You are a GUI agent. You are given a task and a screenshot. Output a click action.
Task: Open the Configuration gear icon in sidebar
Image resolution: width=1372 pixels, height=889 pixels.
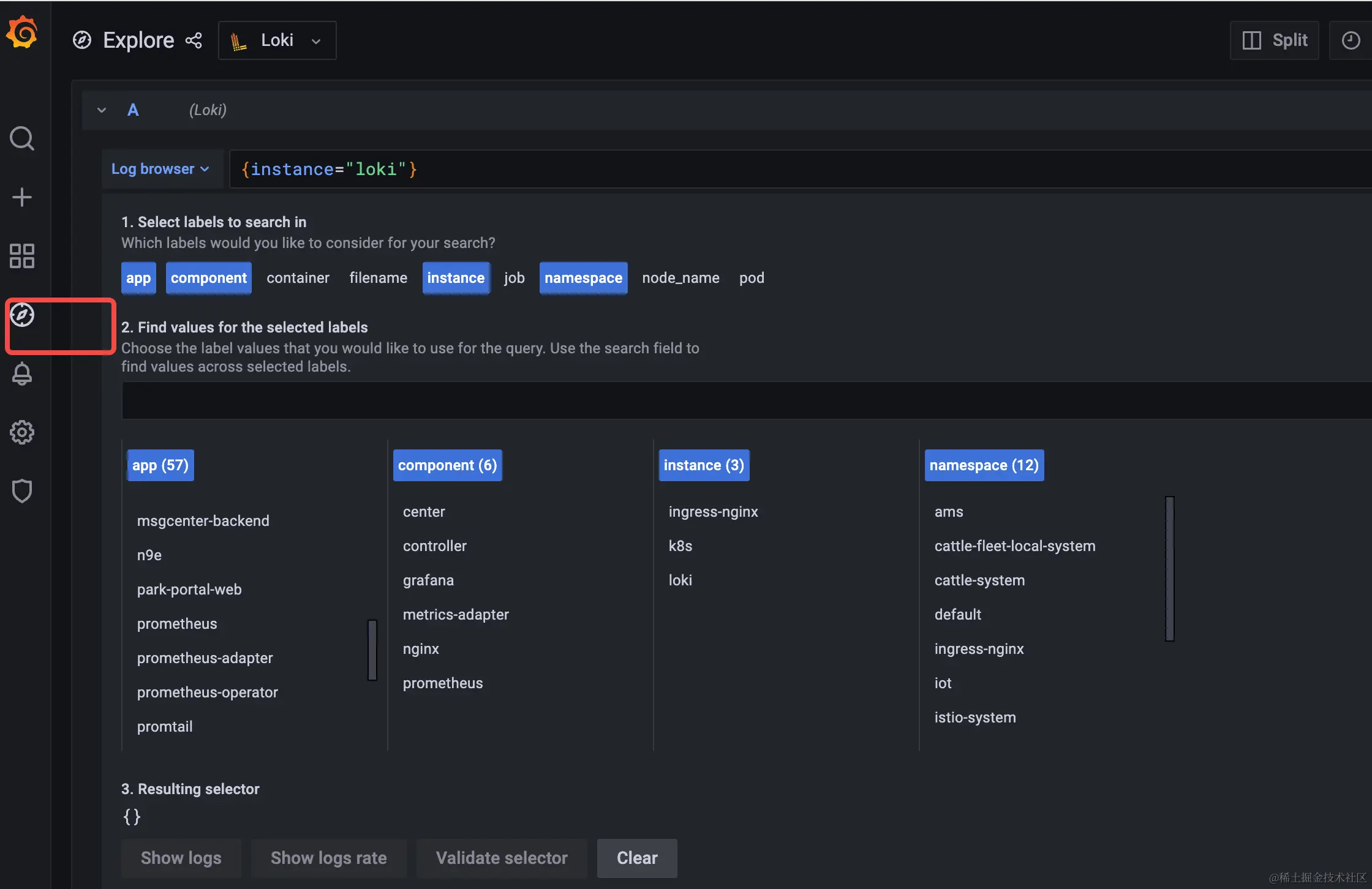pyautogui.click(x=22, y=432)
